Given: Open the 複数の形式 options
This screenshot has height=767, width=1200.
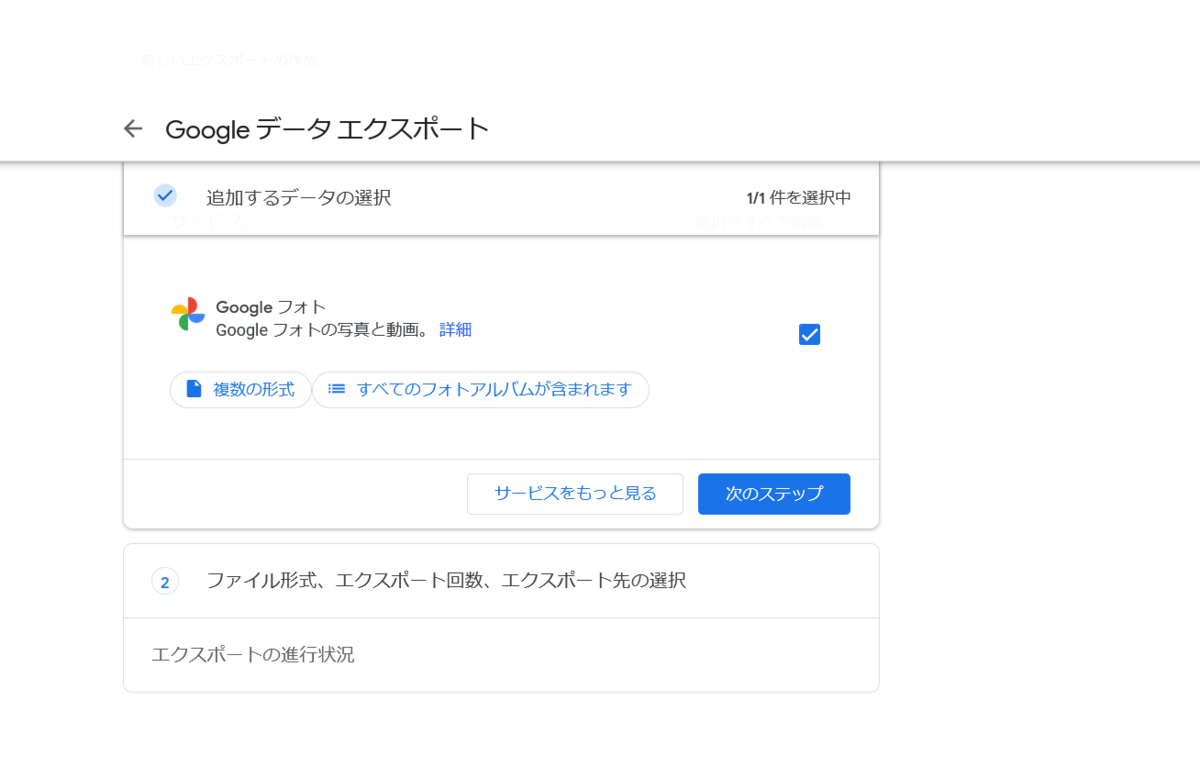Looking at the screenshot, I should pos(240,390).
